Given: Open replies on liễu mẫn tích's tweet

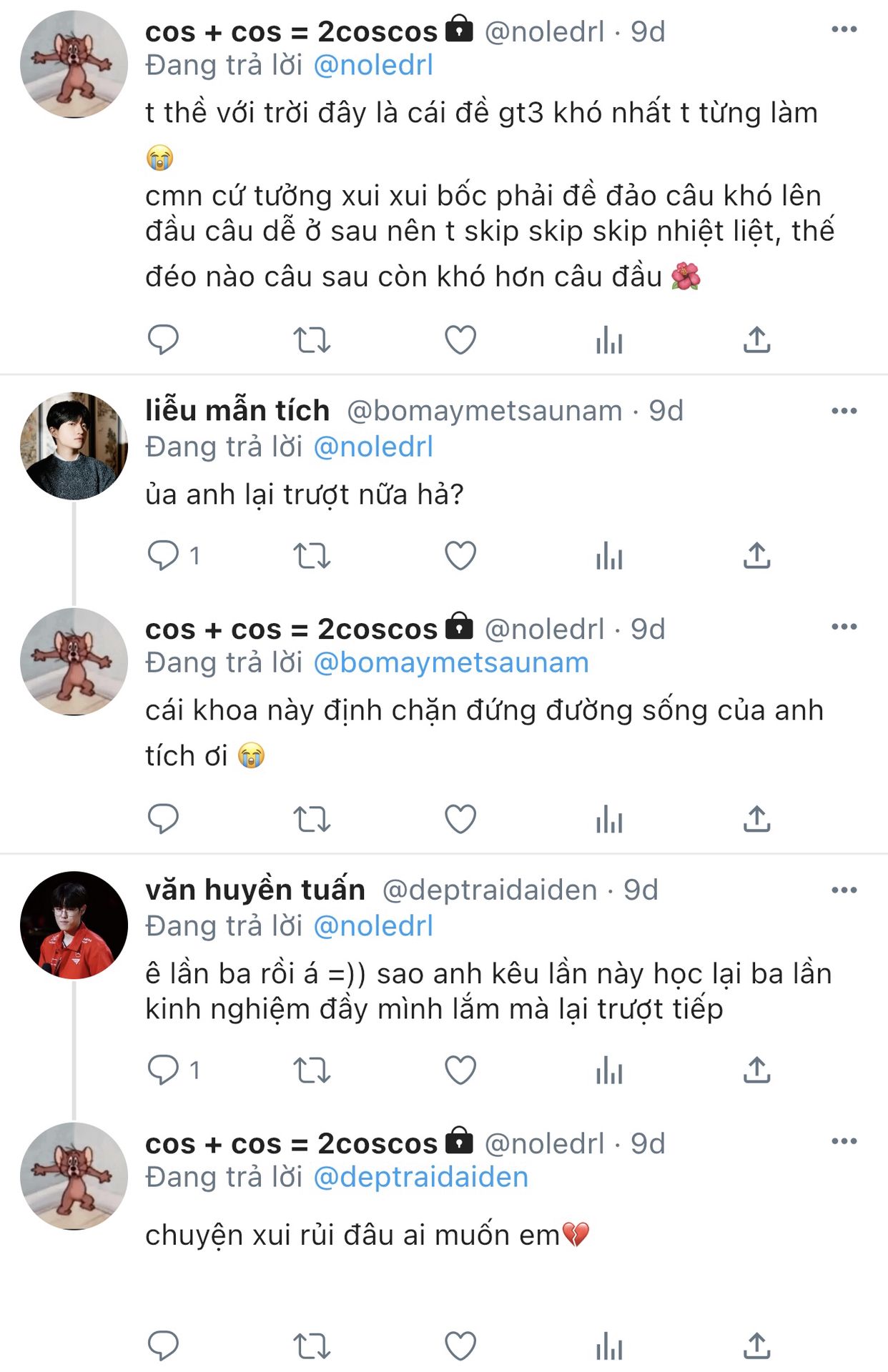Looking at the screenshot, I should pos(163,555).
